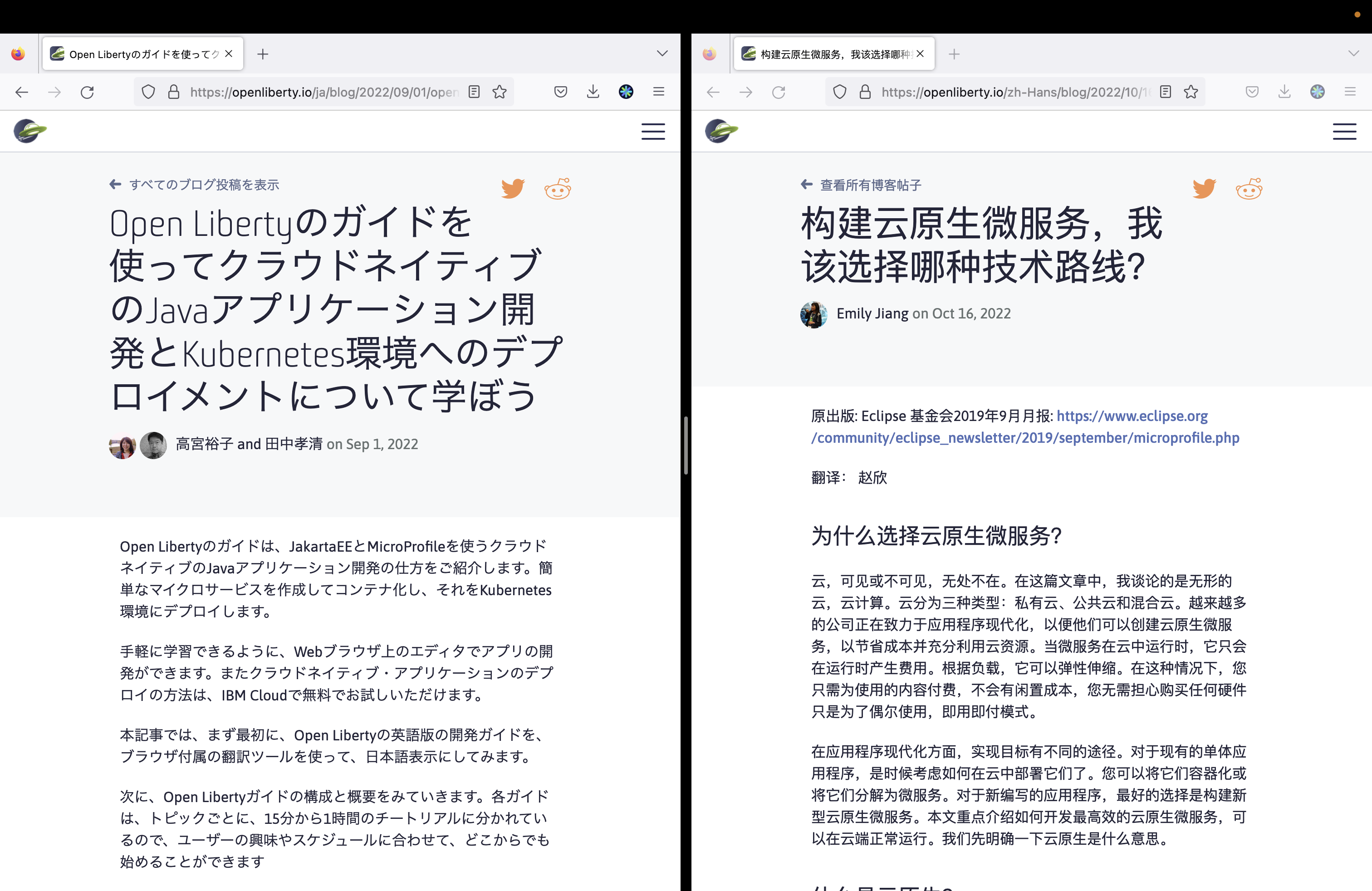Viewport: 1372px width, 891px height.
Task: Share Japanese post on Reddit
Action: (x=558, y=188)
